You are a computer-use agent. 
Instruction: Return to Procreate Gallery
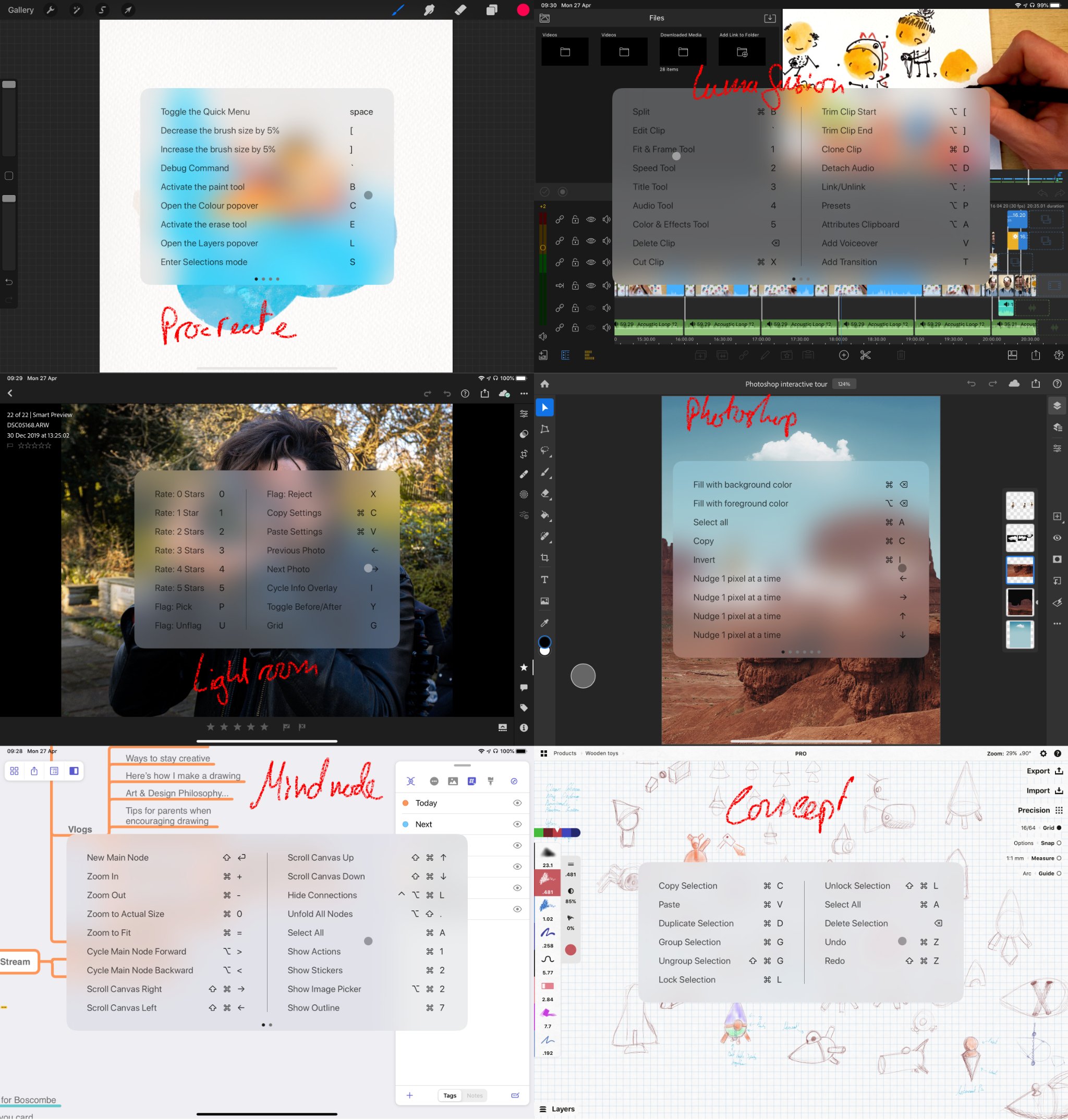coord(20,10)
